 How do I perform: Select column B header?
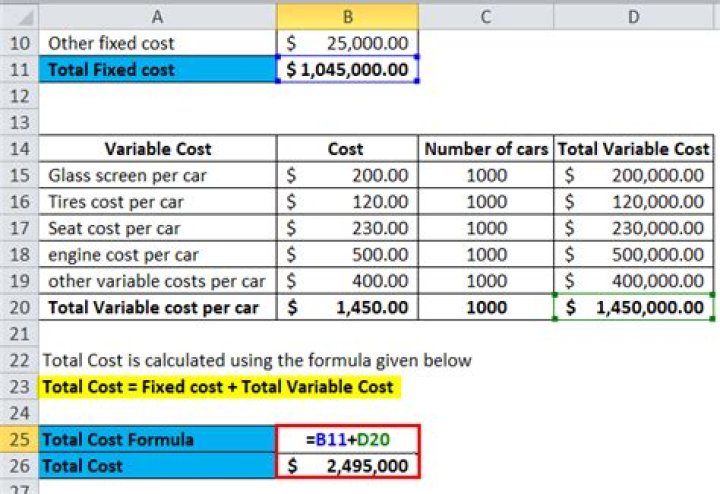coord(348,17)
